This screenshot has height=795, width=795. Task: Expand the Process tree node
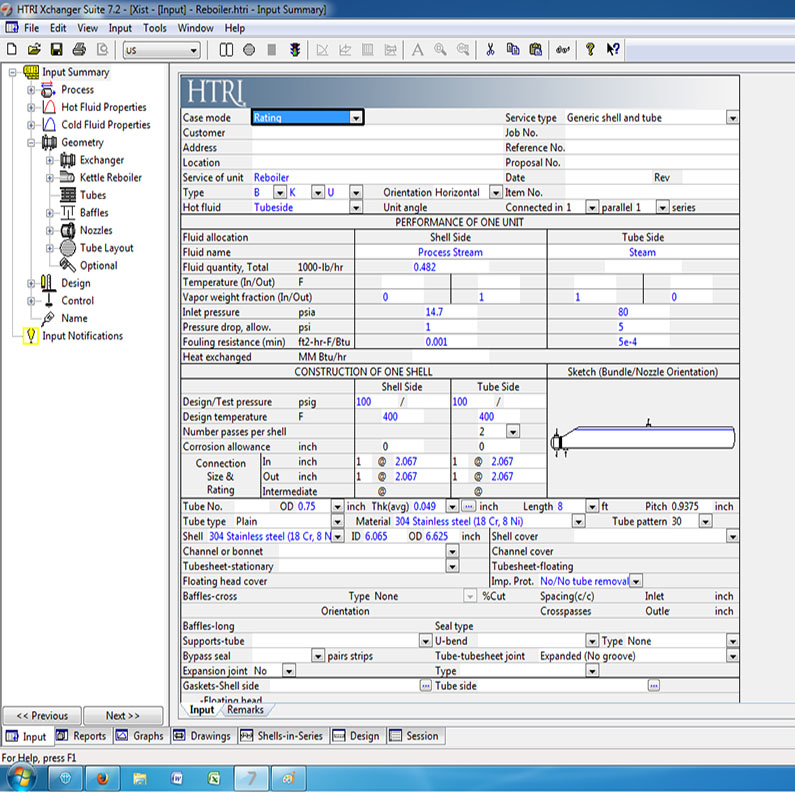point(31,90)
